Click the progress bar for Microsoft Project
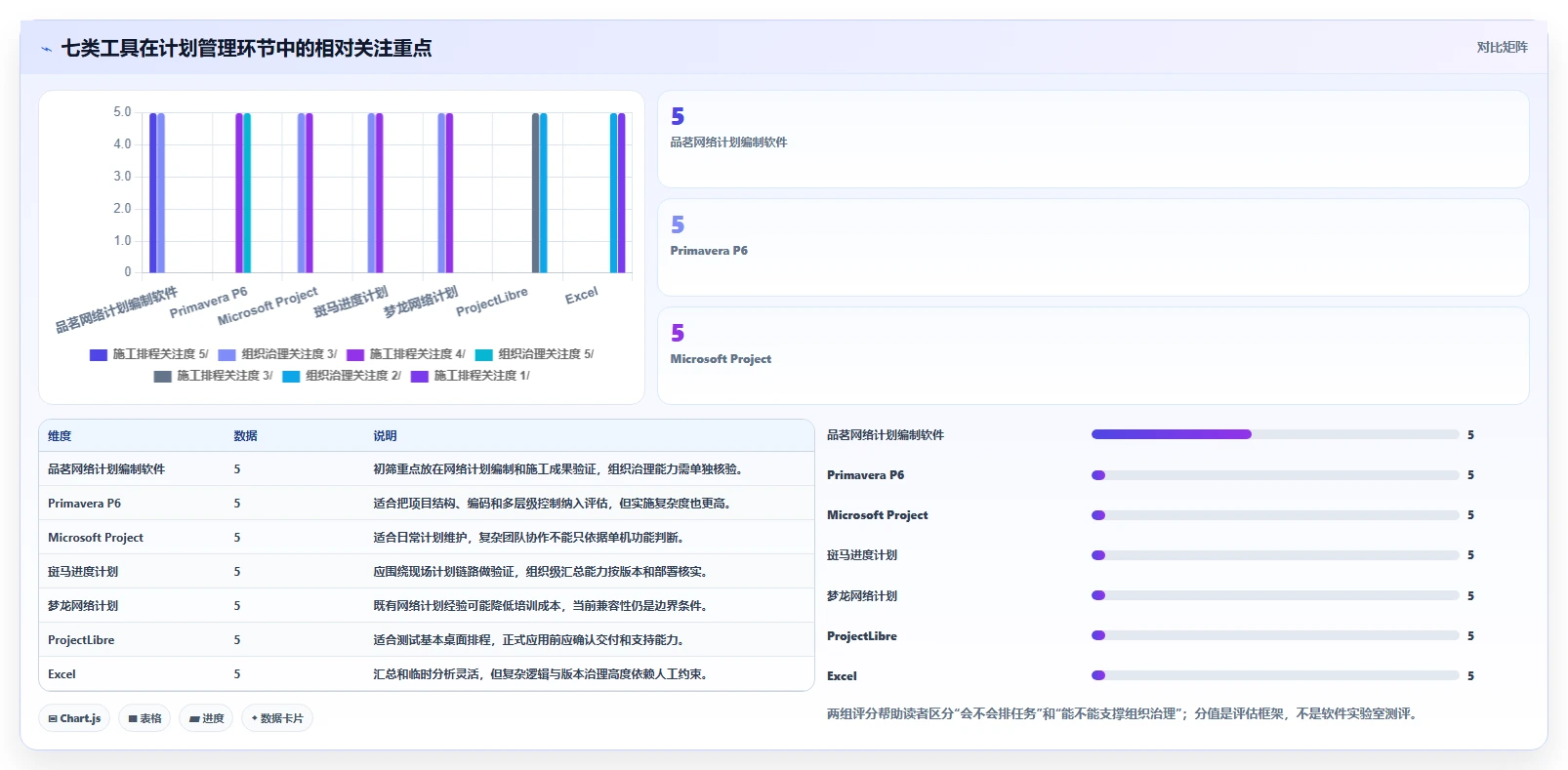The height and width of the screenshot is (770, 1568). (1275, 515)
